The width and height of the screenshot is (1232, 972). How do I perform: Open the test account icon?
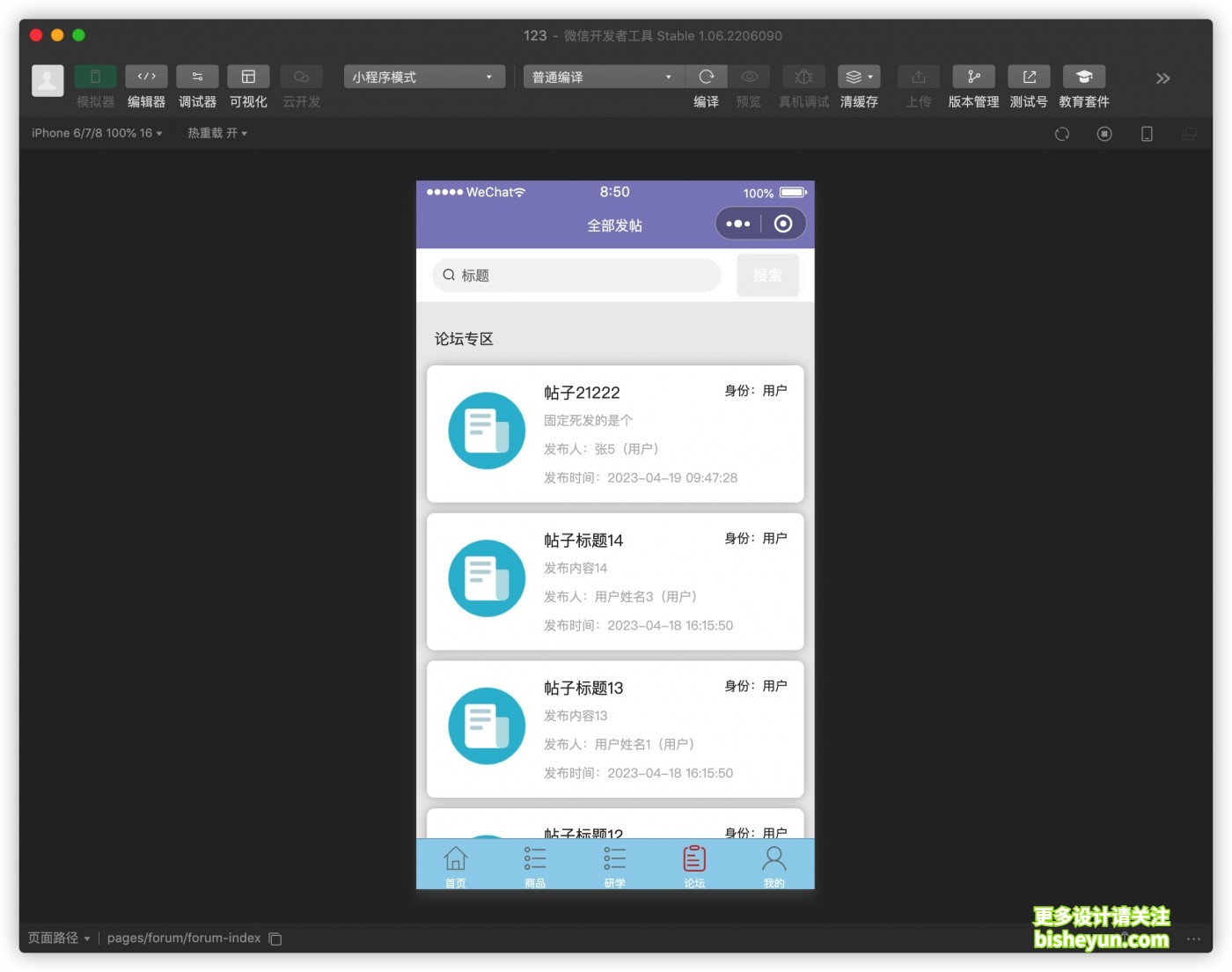pyautogui.click(x=1029, y=77)
